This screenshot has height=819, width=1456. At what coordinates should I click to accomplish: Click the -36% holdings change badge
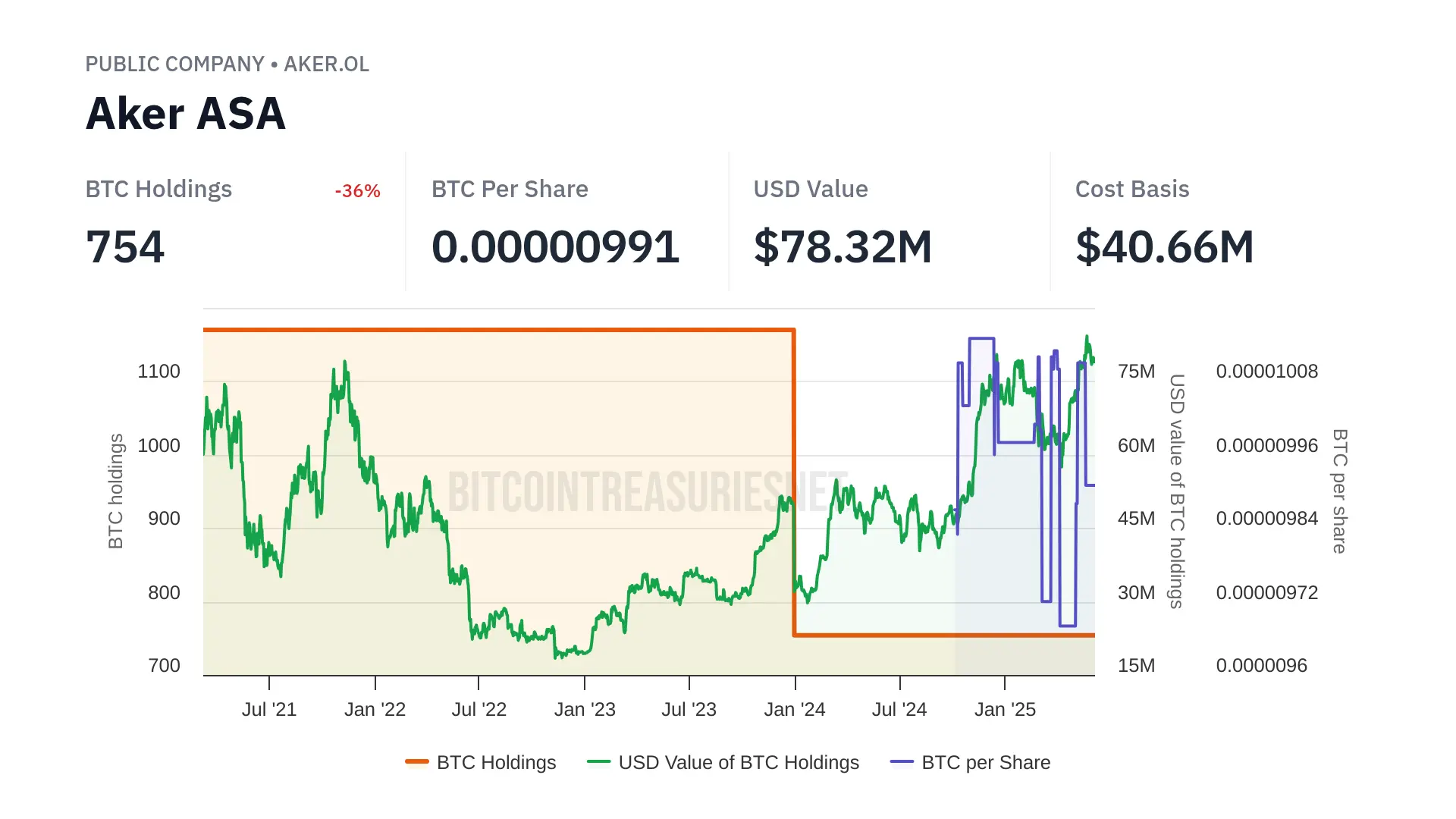(357, 191)
